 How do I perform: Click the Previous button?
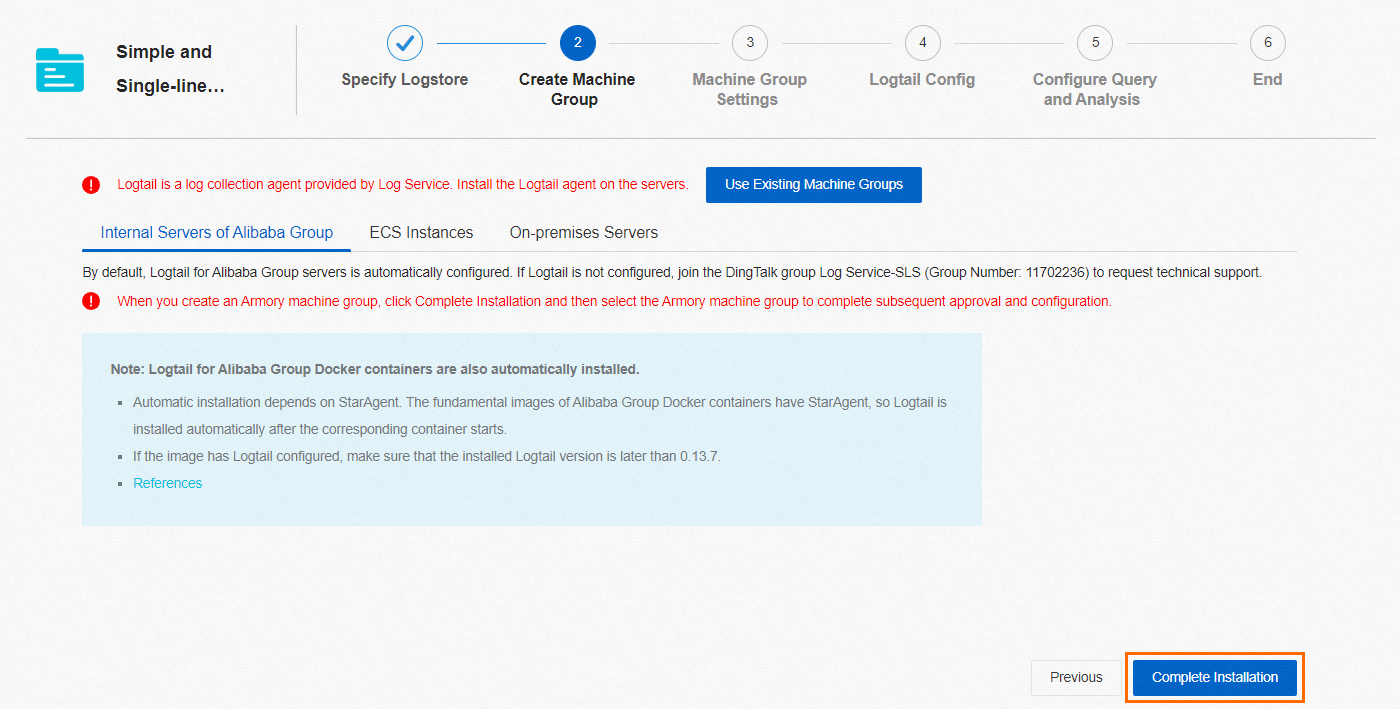[1076, 677]
